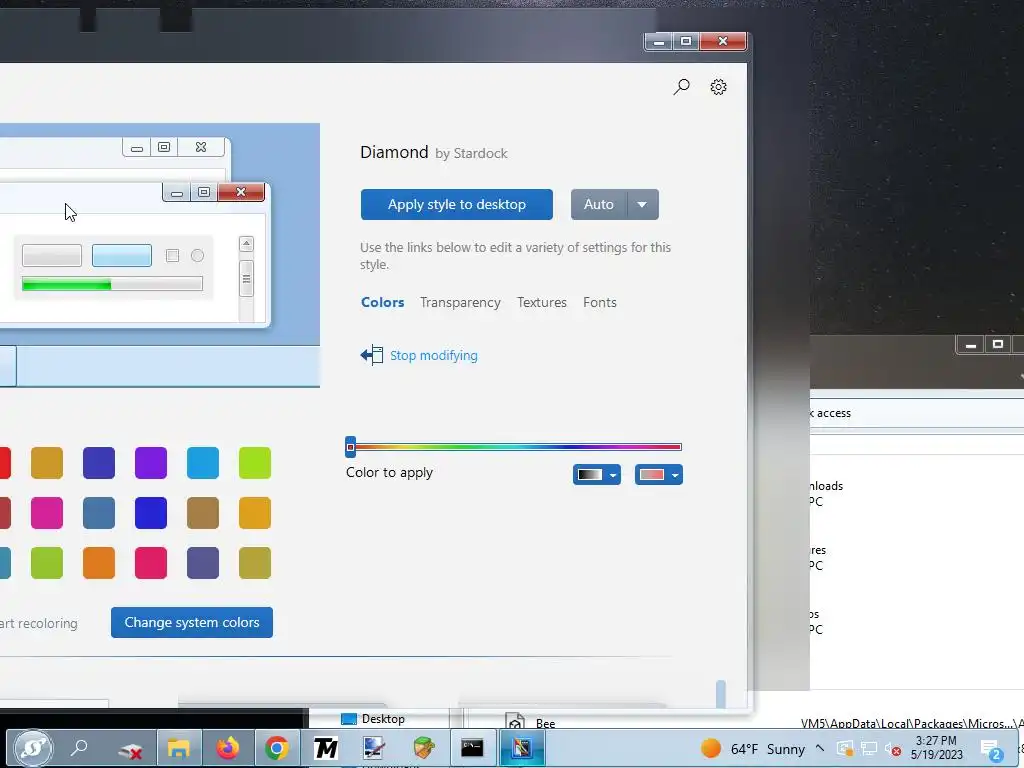
Task: Select Desktop in the background window
Action: (x=374, y=718)
